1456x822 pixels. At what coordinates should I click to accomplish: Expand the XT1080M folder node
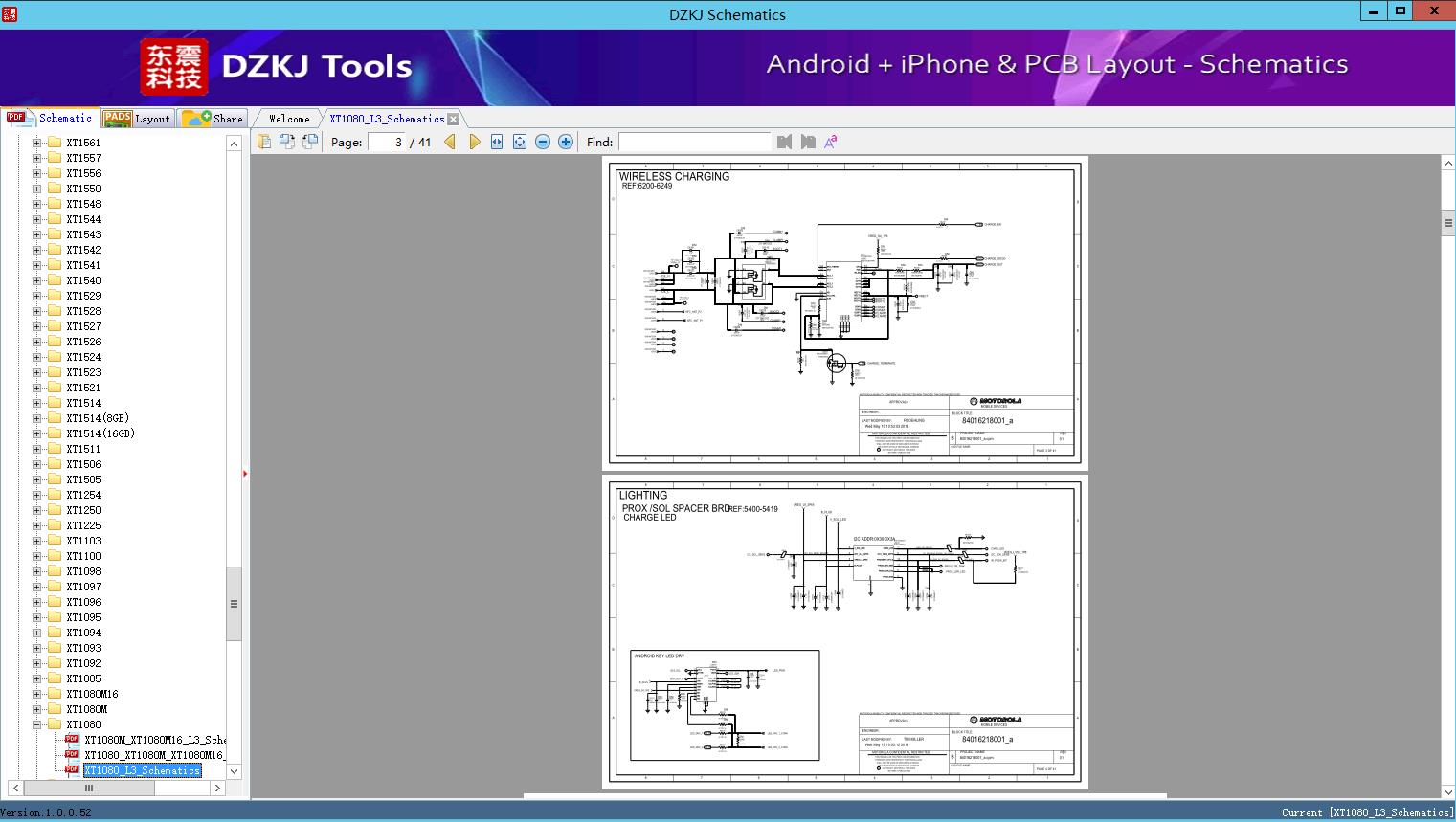point(36,709)
